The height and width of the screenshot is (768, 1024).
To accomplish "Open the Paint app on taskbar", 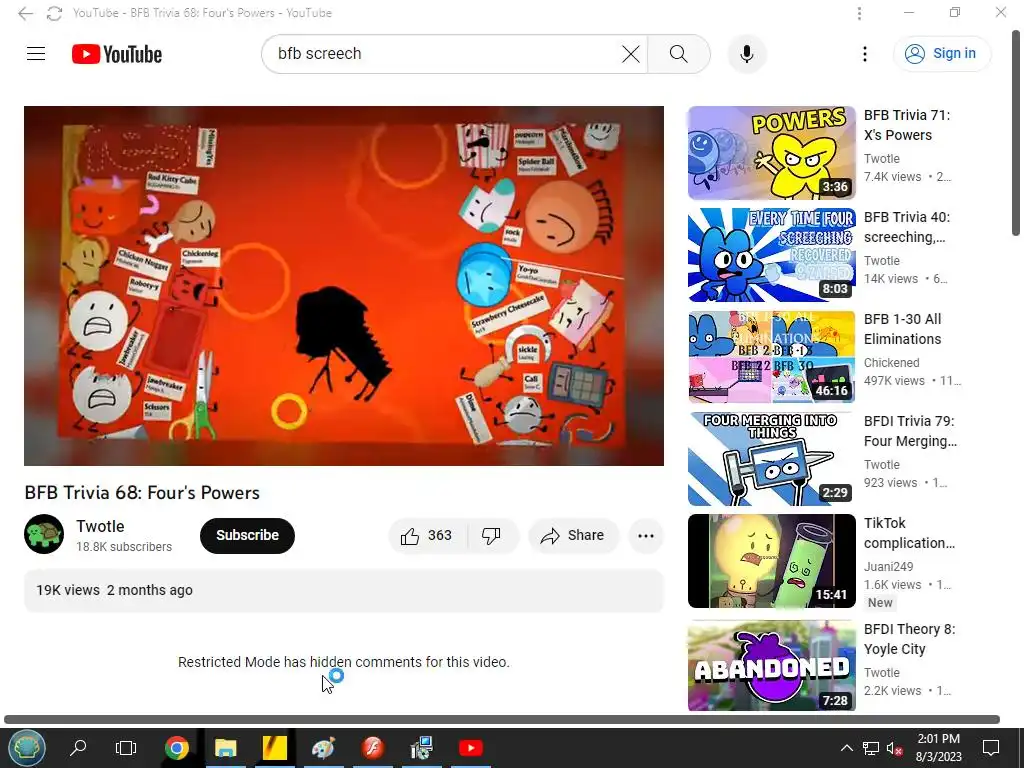I will pos(323,748).
